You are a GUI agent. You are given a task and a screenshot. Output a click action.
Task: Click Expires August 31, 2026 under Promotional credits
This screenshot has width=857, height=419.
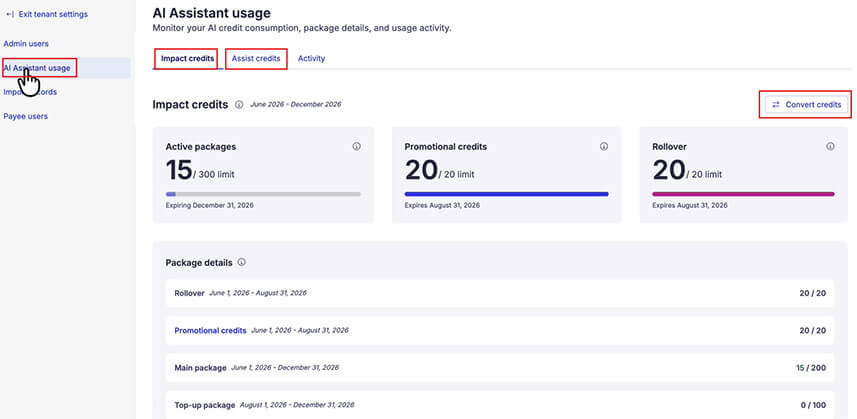coord(442,205)
